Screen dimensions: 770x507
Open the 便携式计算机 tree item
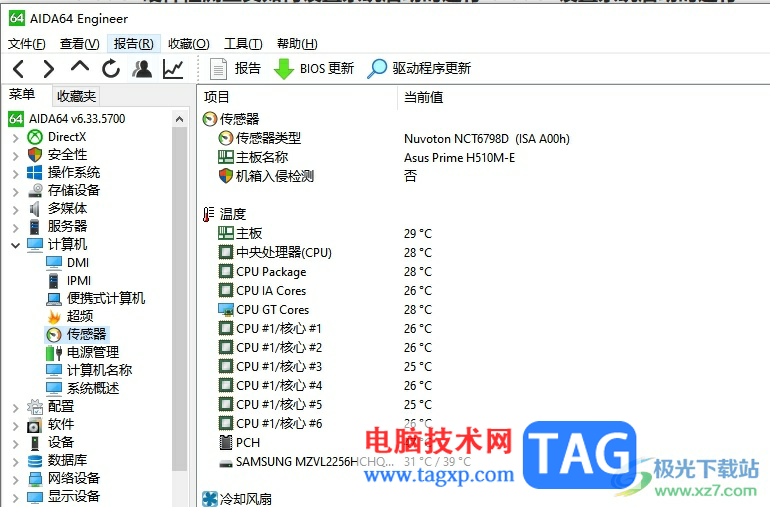coord(95,299)
